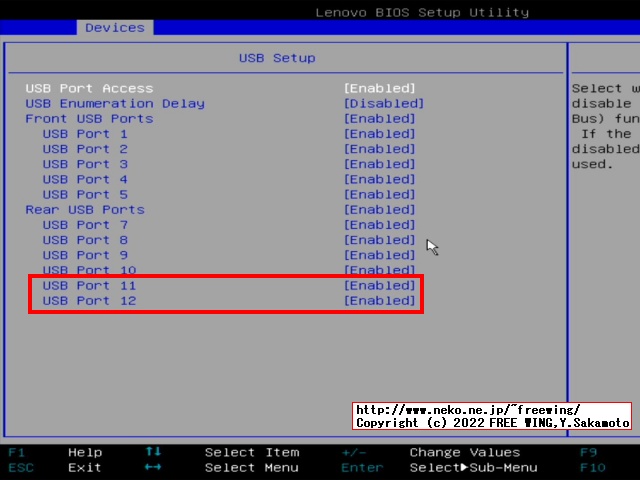The width and height of the screenshot is (640, 480).
Task: Change USB Port 3 enabled value
Action: [379, 164]
